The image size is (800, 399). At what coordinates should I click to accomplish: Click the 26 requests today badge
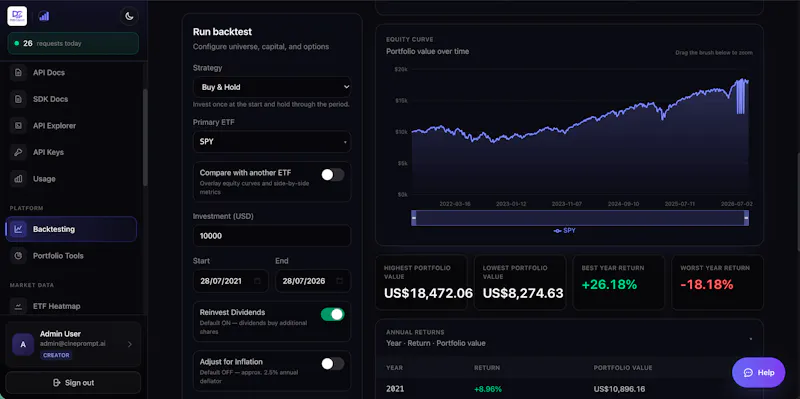tap(73, 43)
